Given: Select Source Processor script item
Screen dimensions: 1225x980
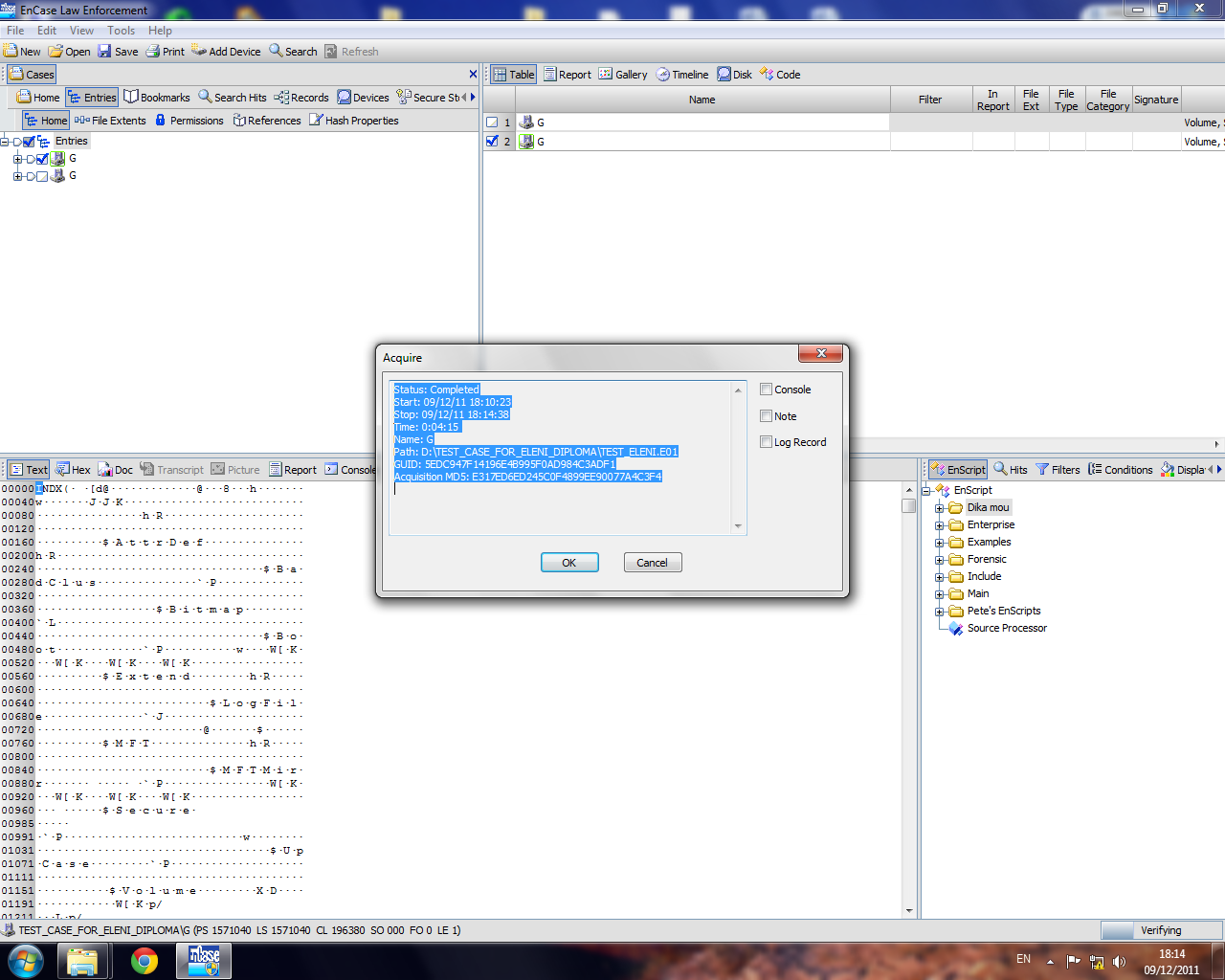Looking at the screenshot, I should click(x=1007, y=629).
